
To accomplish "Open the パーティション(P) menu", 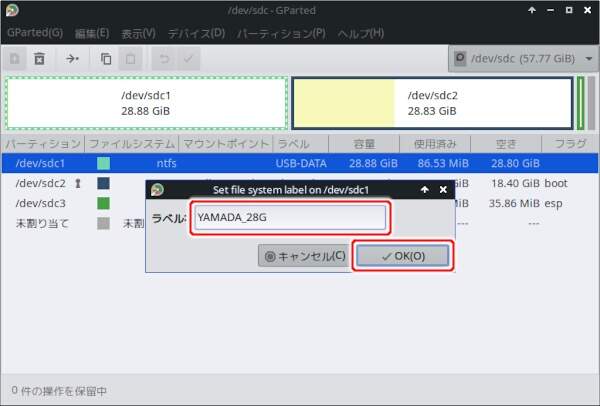I will [281, 33].
